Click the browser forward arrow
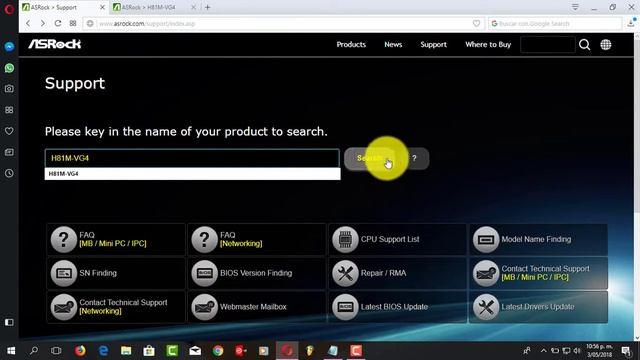This screenshot has height=360, width=640. 42,24
